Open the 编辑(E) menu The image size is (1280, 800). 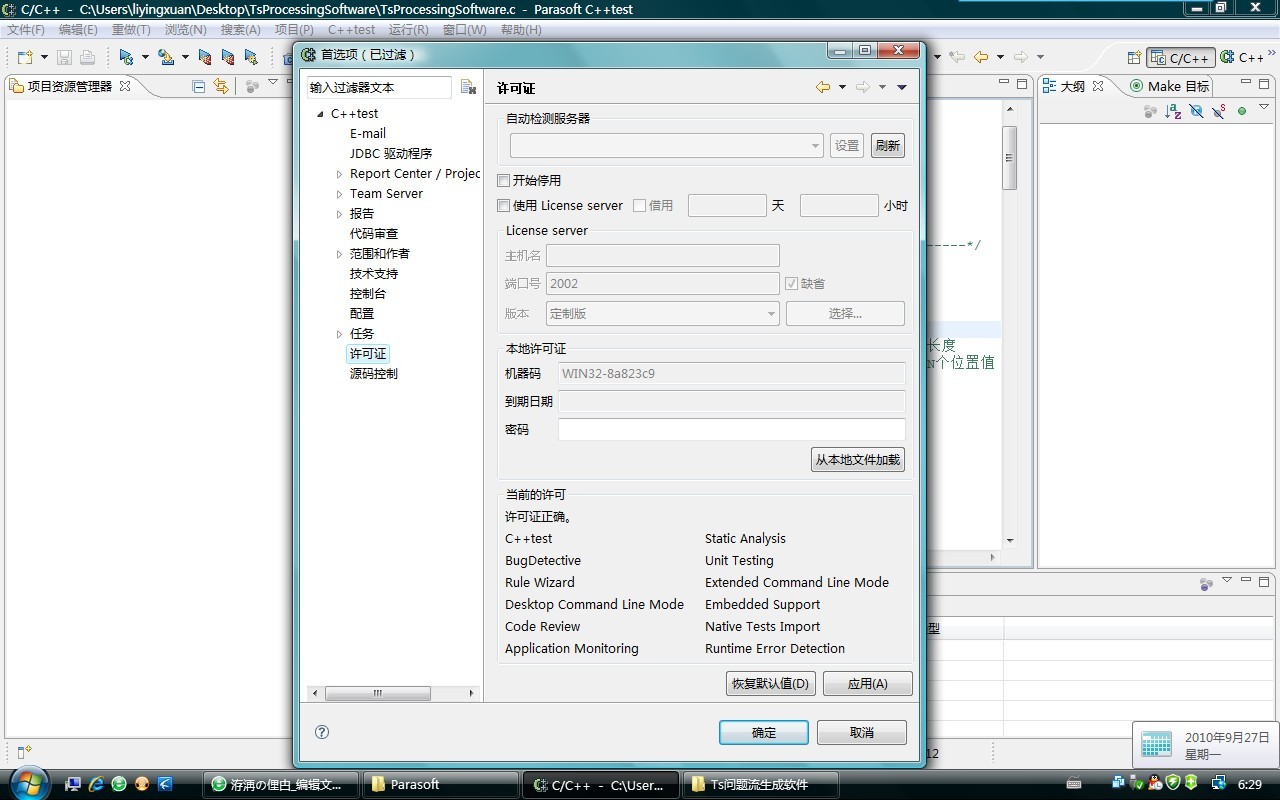tap(78, 30)
